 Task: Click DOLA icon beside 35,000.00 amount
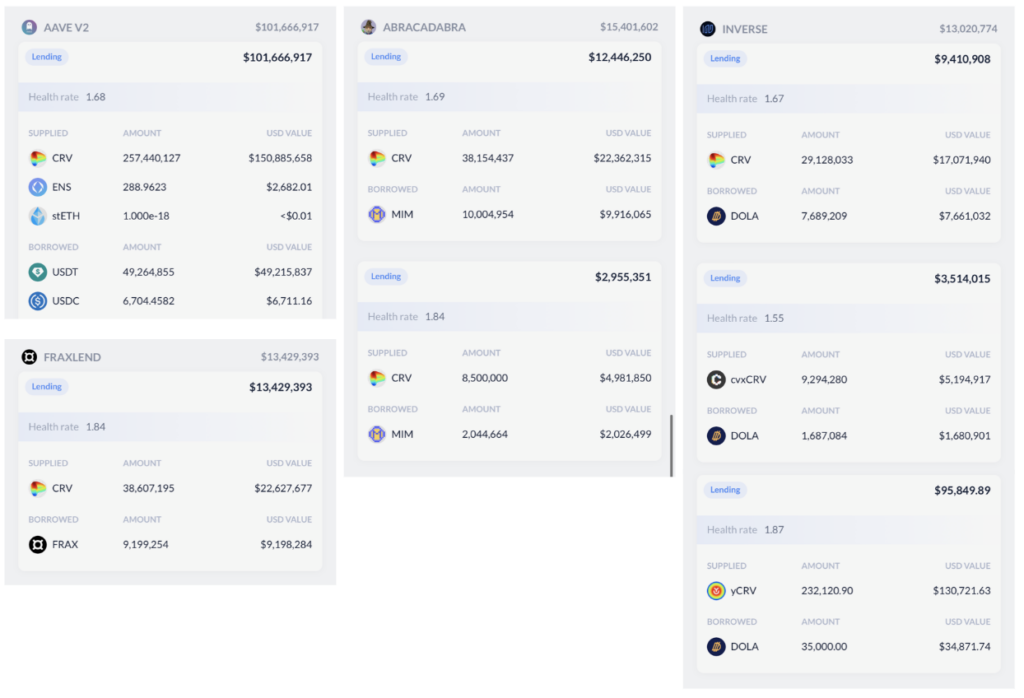point(716,647)
